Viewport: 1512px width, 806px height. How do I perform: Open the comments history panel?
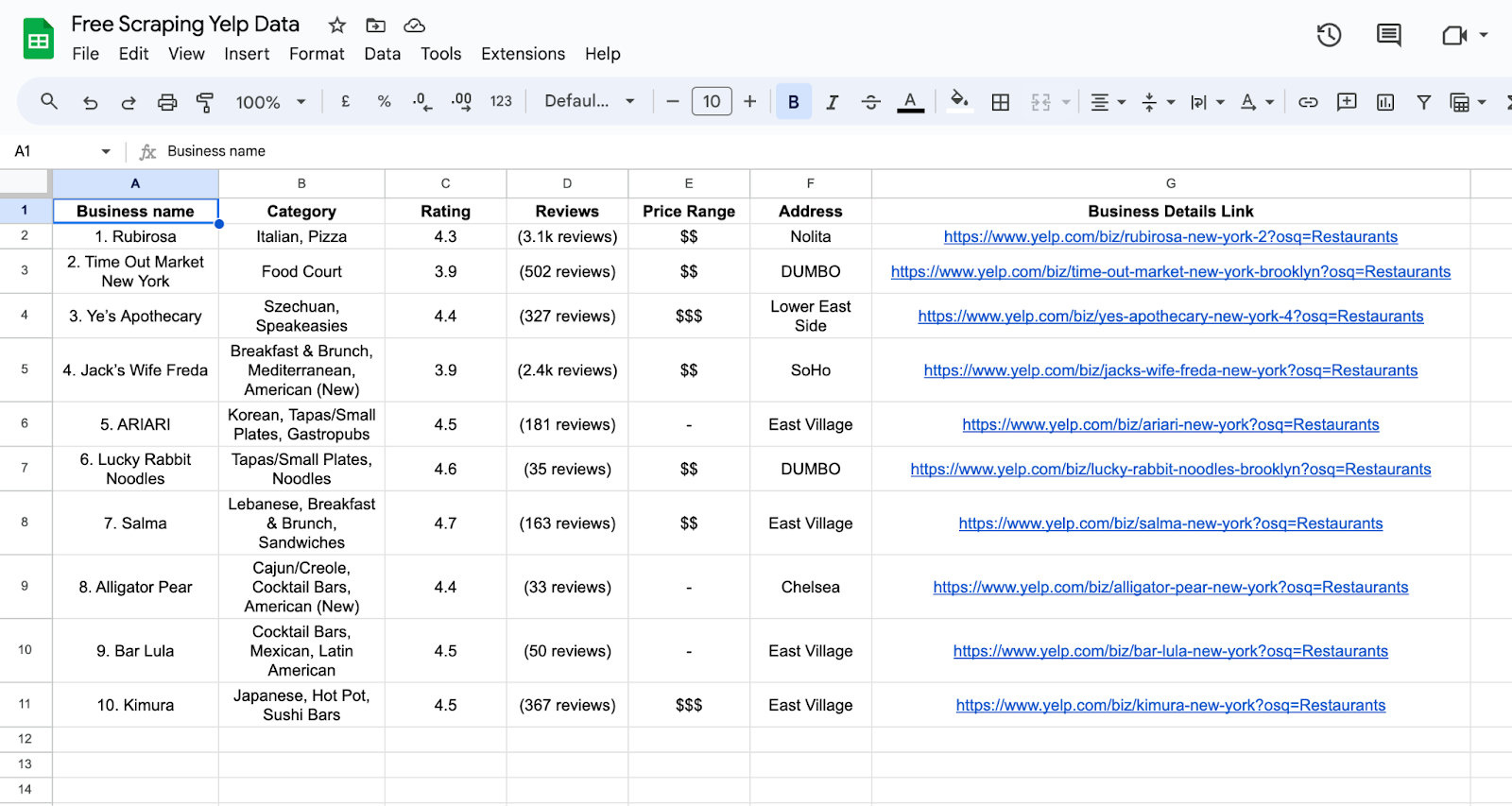[x=1388, y=36]
